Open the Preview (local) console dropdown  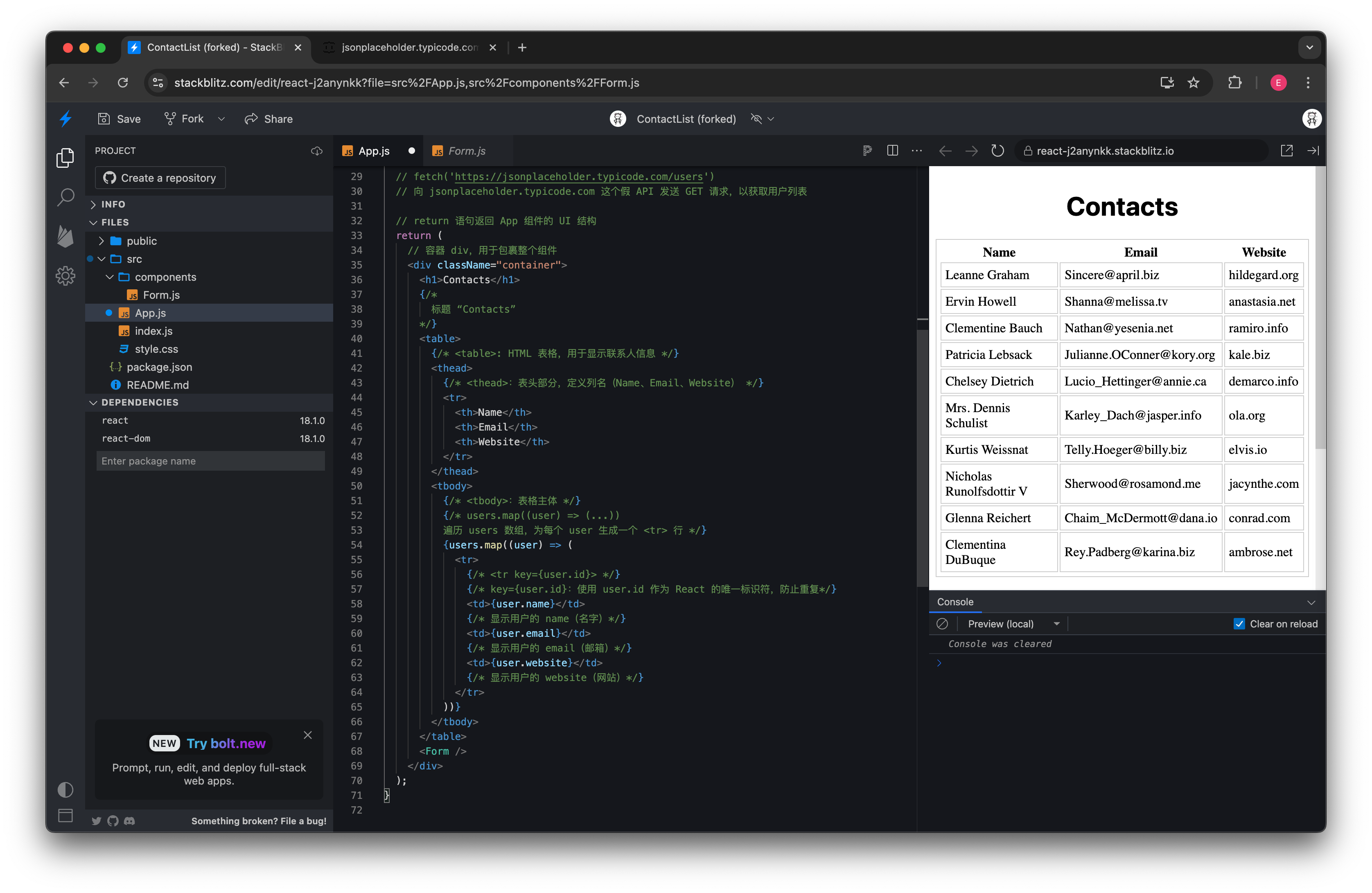click(x=1013, y=624)
